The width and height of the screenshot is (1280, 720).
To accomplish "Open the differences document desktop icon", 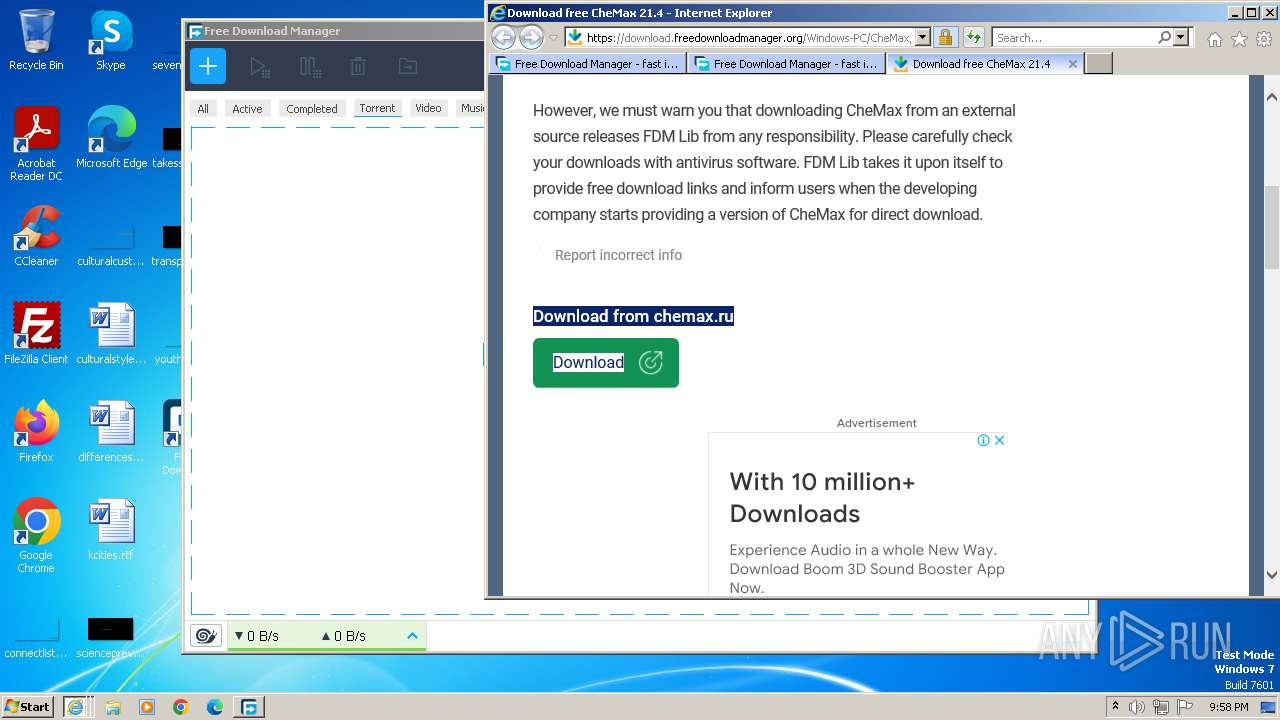I will [x=110, y=431].
